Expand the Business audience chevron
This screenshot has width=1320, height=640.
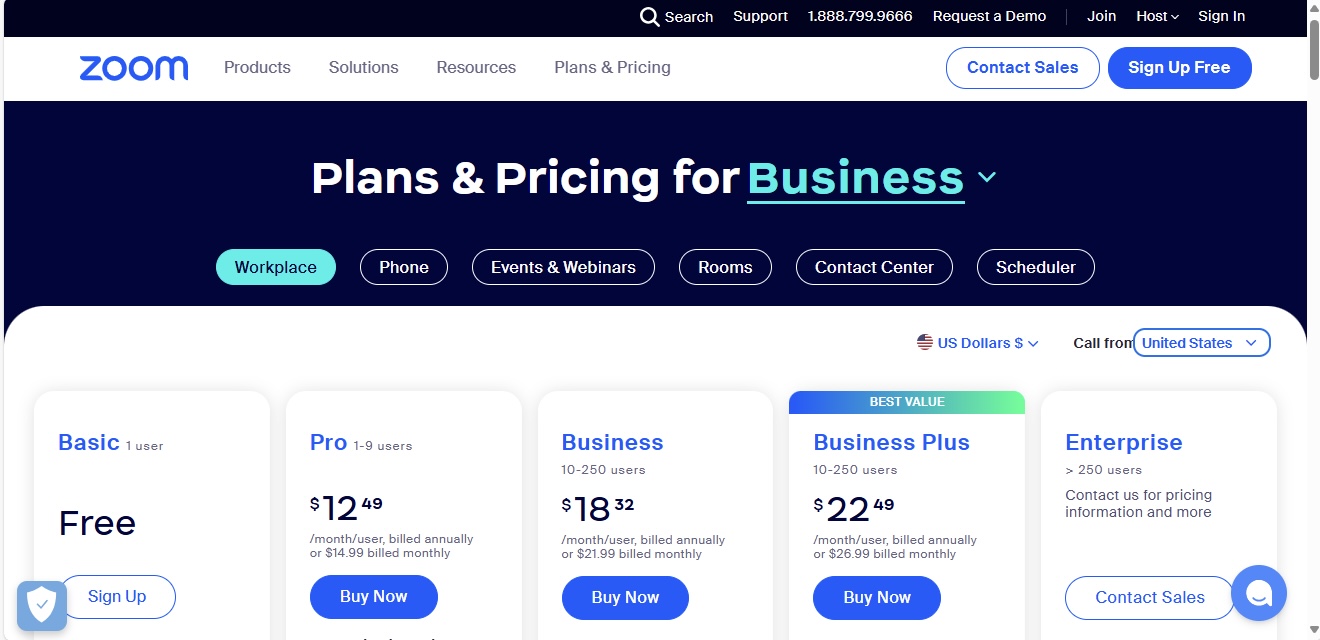click(987, 177)
